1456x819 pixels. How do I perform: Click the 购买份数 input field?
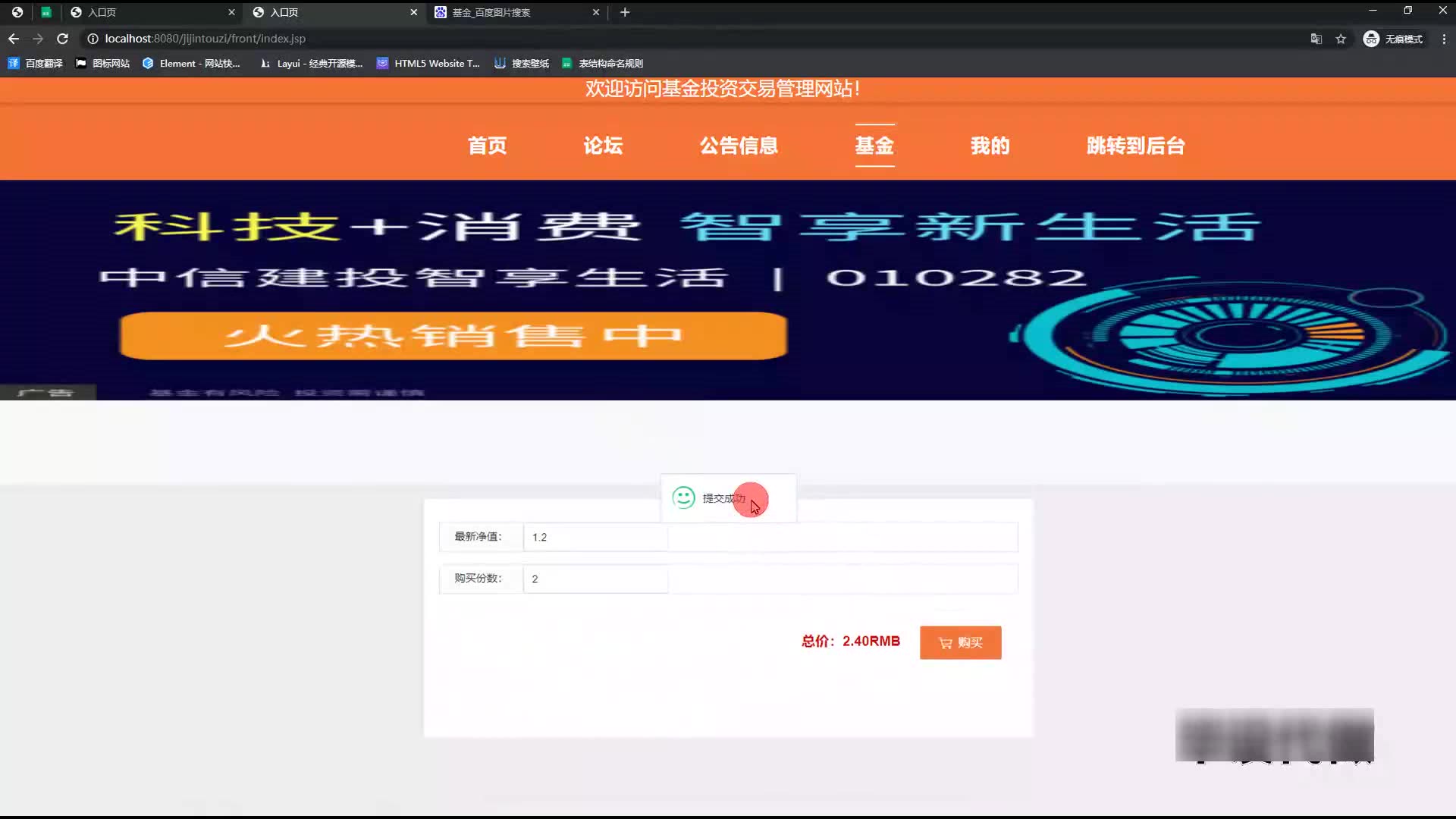coord(595,579)
